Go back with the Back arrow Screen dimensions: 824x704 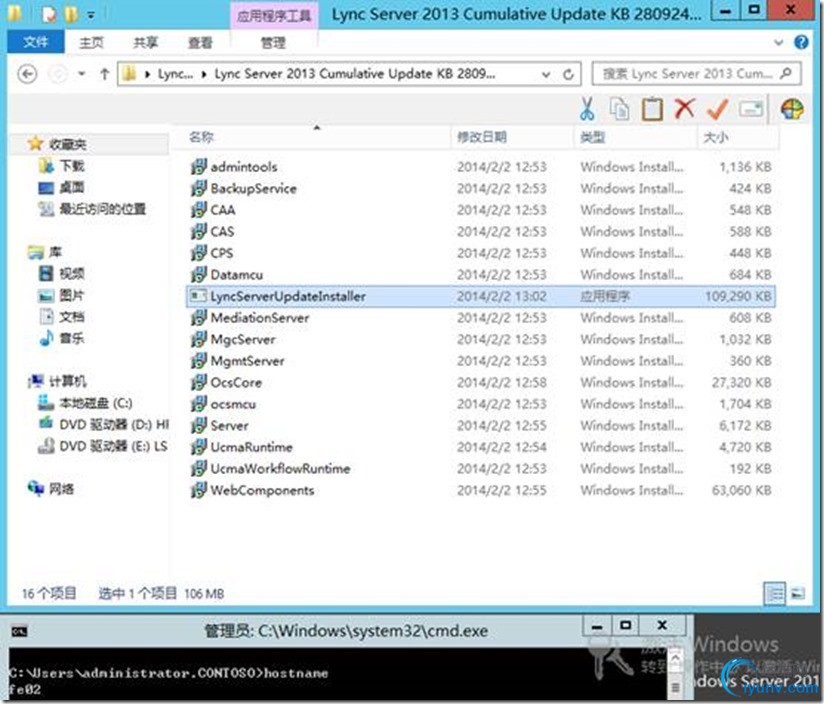tap(27, 74)
